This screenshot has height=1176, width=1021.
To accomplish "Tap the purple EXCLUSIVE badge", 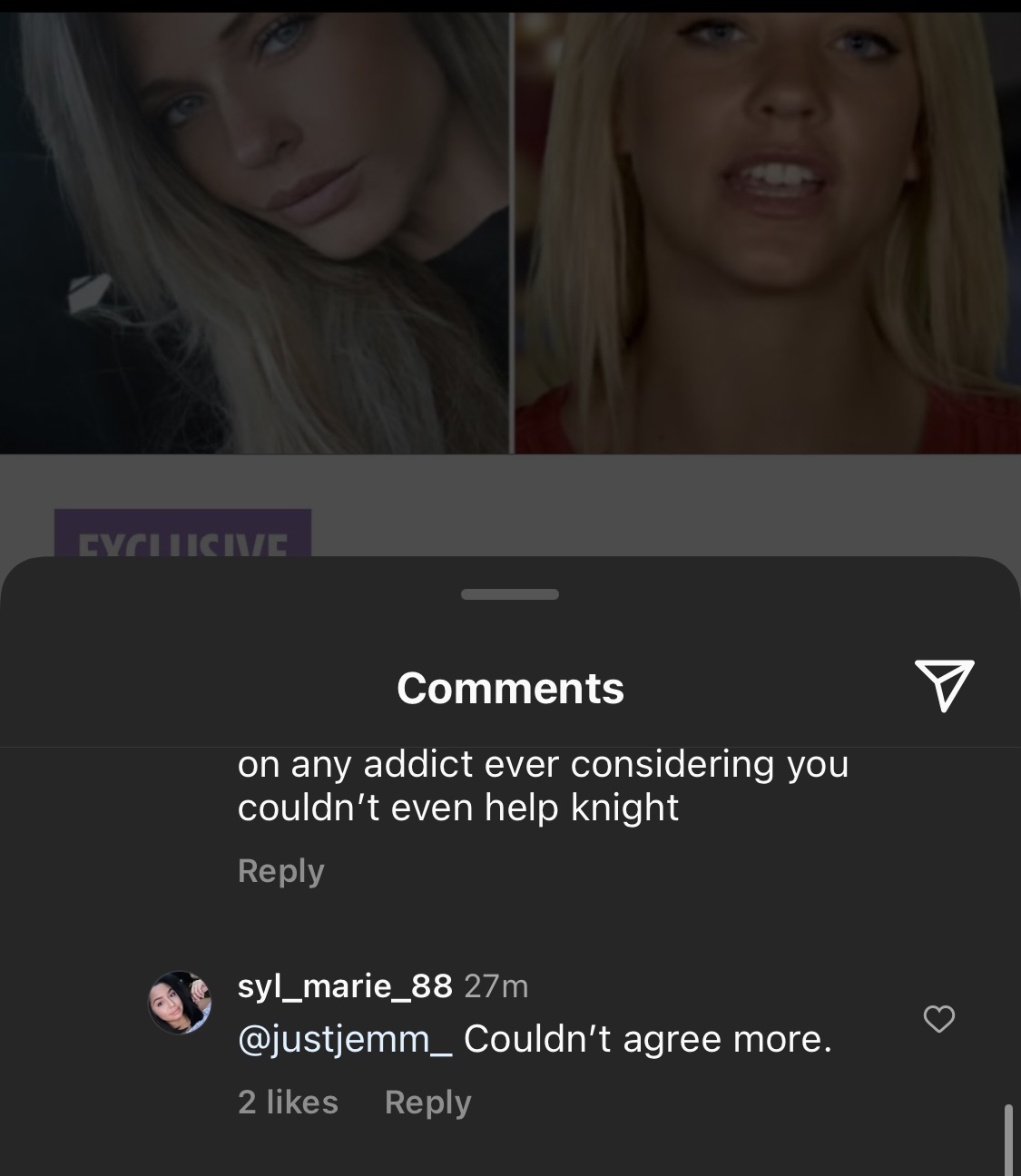I will pyautogui.click(x=182, y=534).
